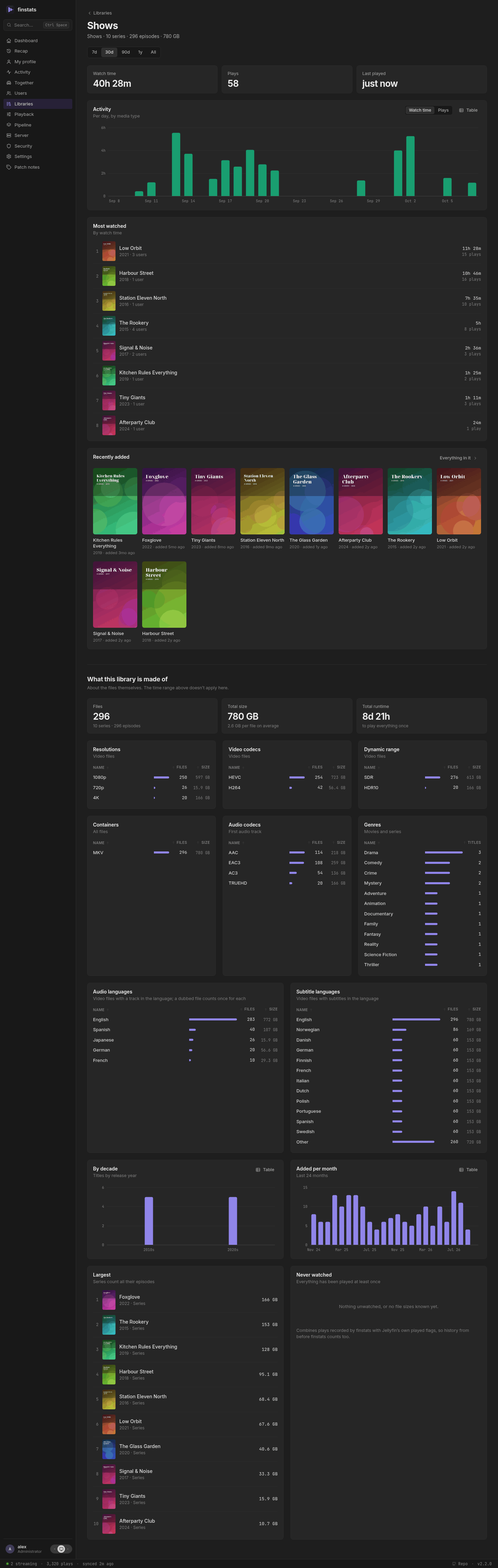Select the system theme monitor icon
The width and height of the screenshot is (498, 1568).
pyautogui.click(x=61, y=1549)
